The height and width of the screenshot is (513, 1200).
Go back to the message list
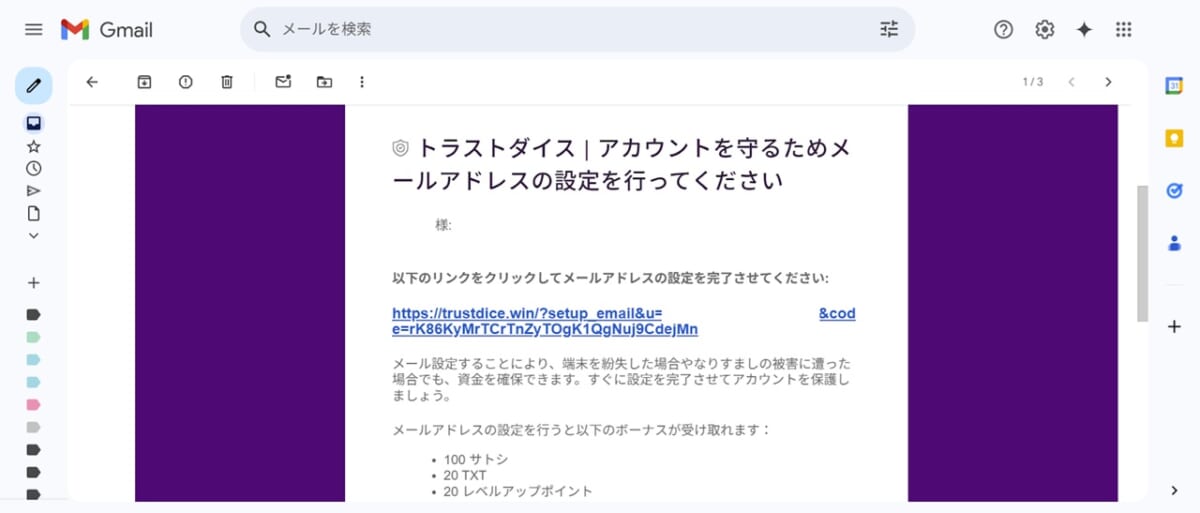pos(92,82)
